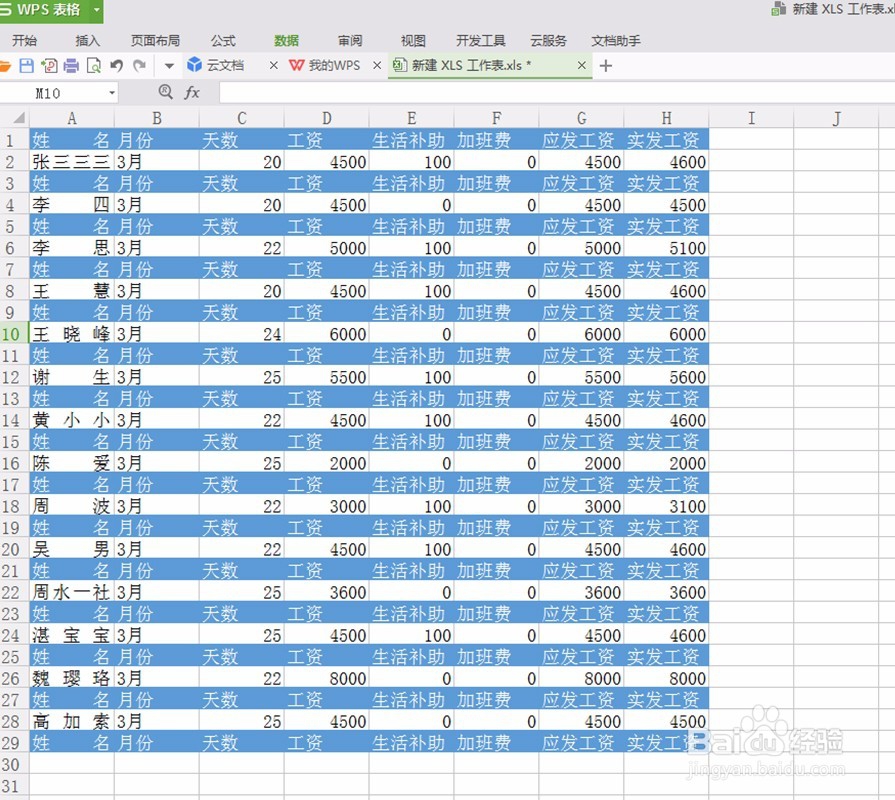Select the cell containing 王晓峰
Image resolution: width=895 pixels, height=800 pixels.
pos(70,334)
